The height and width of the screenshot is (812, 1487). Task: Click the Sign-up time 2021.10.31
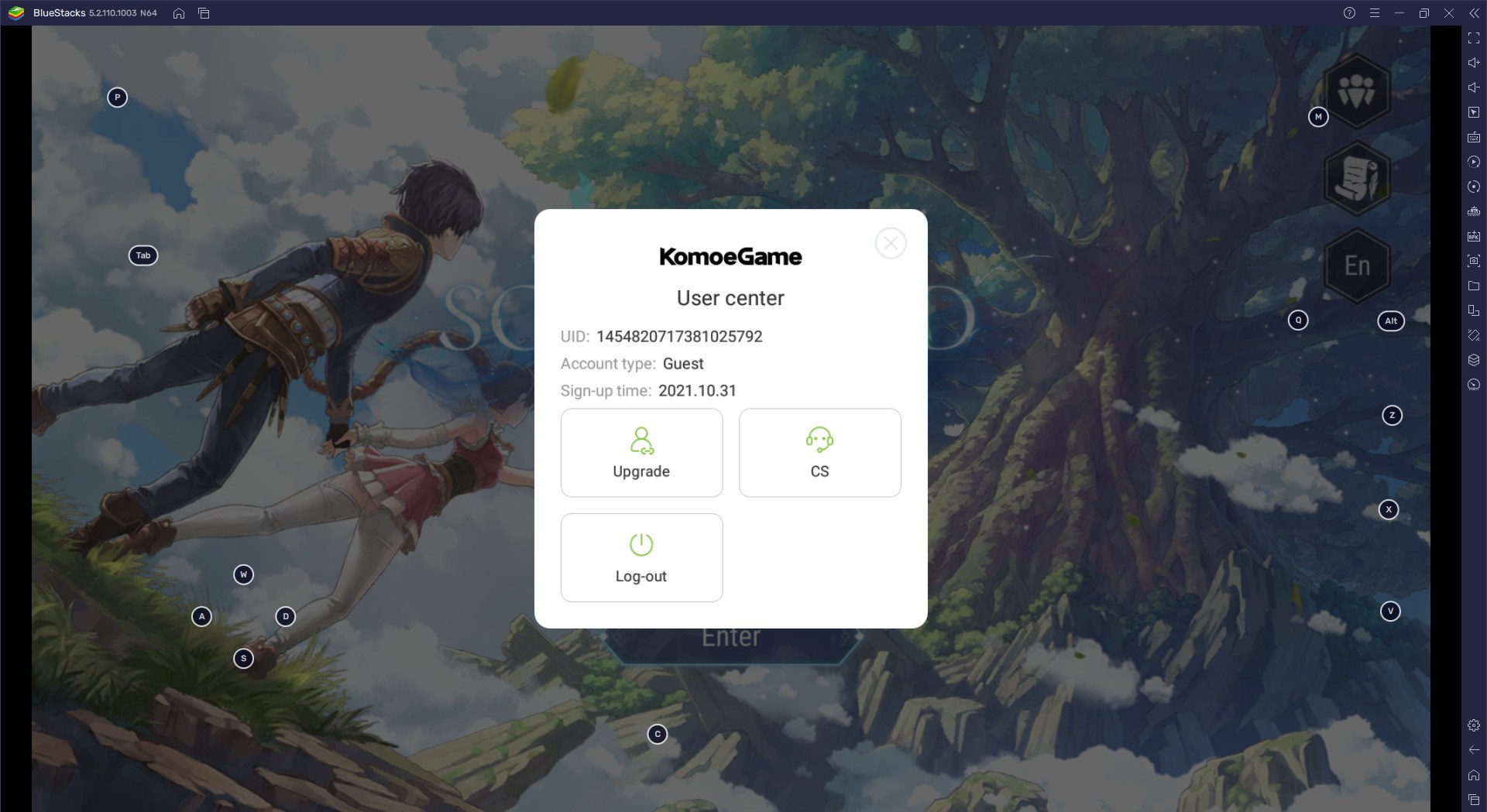click(697, 391)
